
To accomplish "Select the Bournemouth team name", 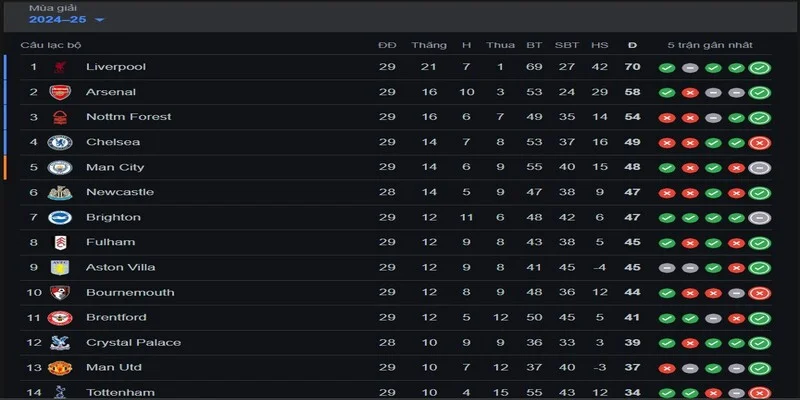I will coord(130,292).
